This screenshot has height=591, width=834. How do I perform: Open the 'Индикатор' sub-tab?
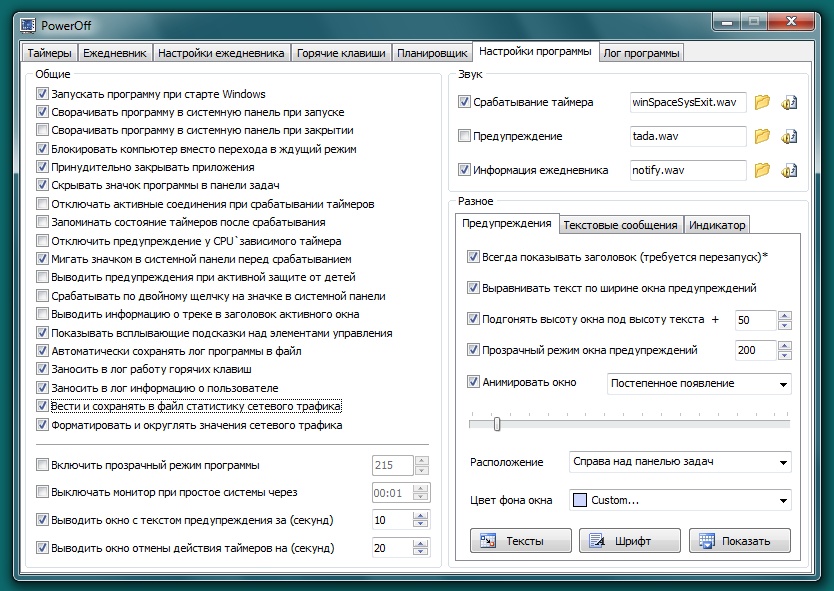(x=717, y=225)
